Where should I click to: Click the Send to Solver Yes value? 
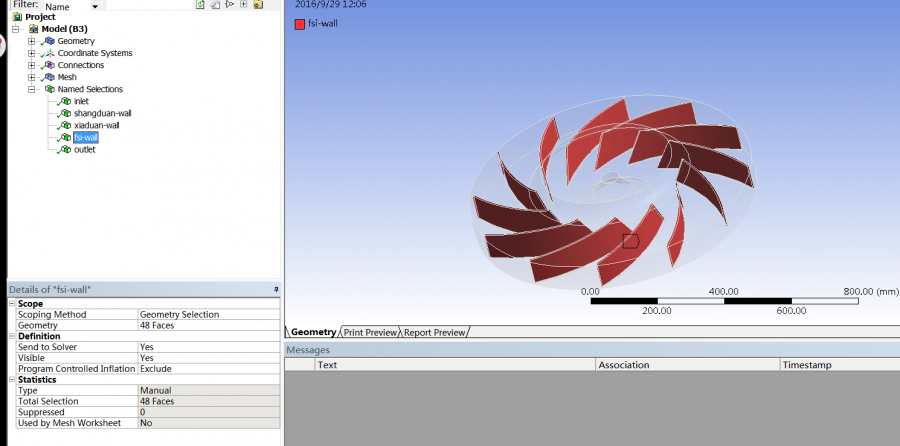tap(209, 347)
